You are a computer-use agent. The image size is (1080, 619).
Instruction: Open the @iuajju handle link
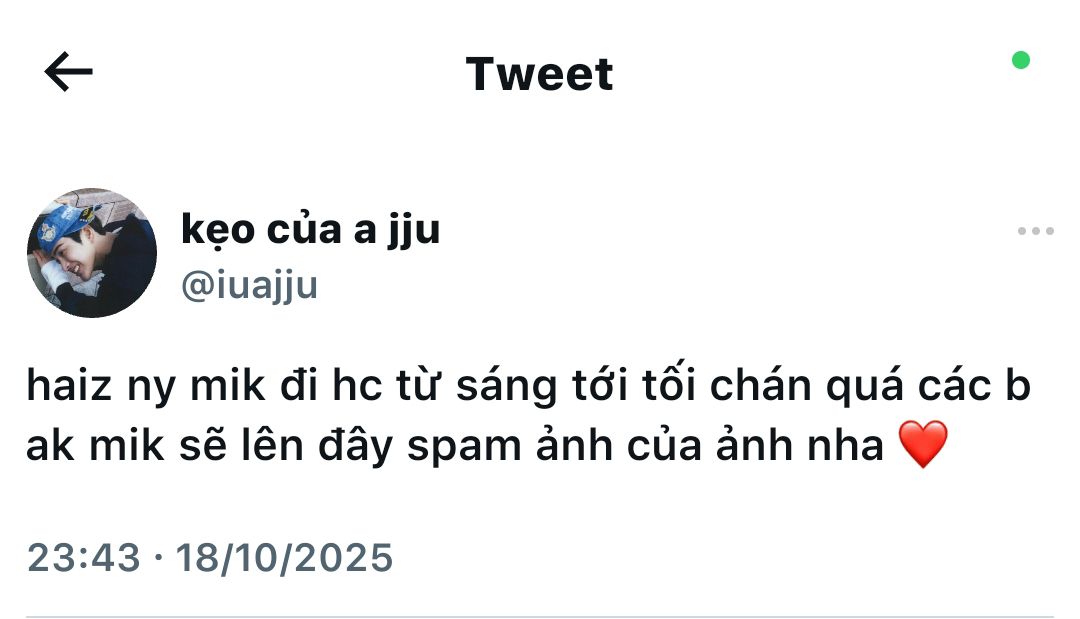[x=249, y=286]
